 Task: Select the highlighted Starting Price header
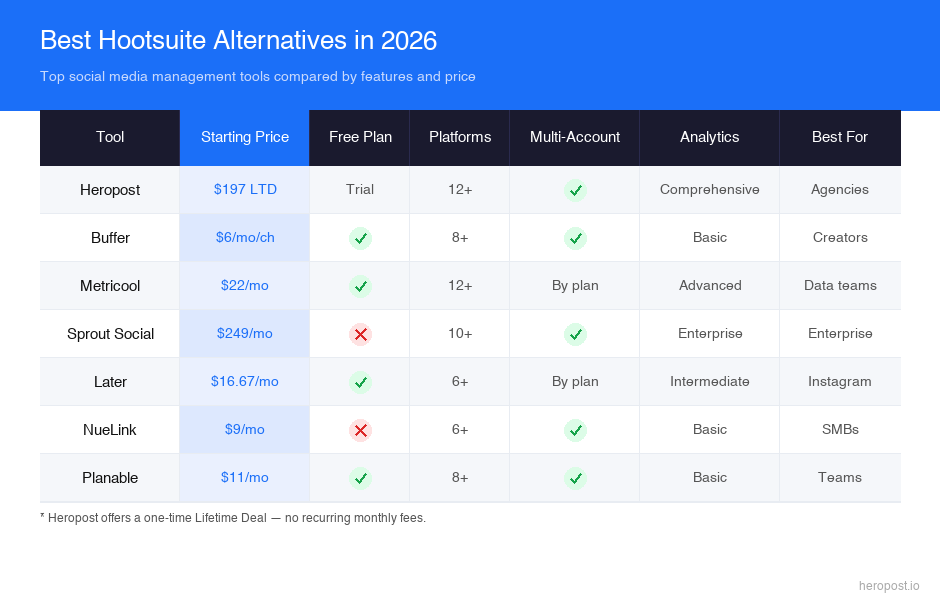point(245,137)
